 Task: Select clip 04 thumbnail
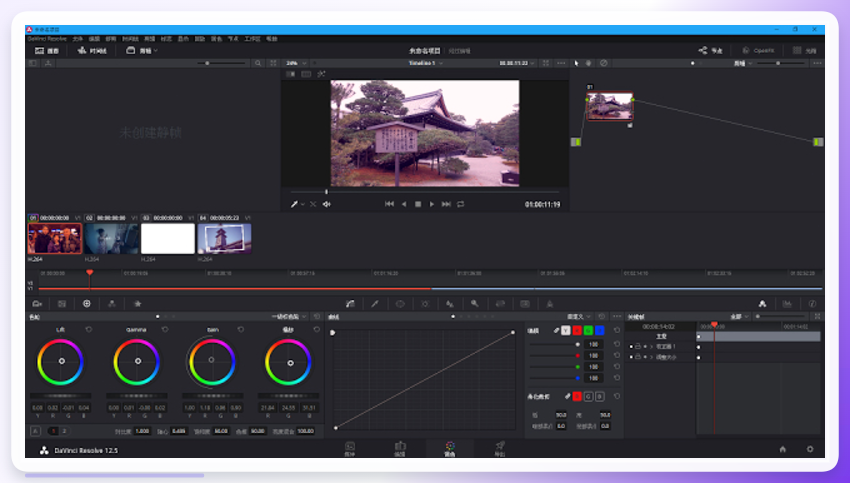(x=224, y=239)
